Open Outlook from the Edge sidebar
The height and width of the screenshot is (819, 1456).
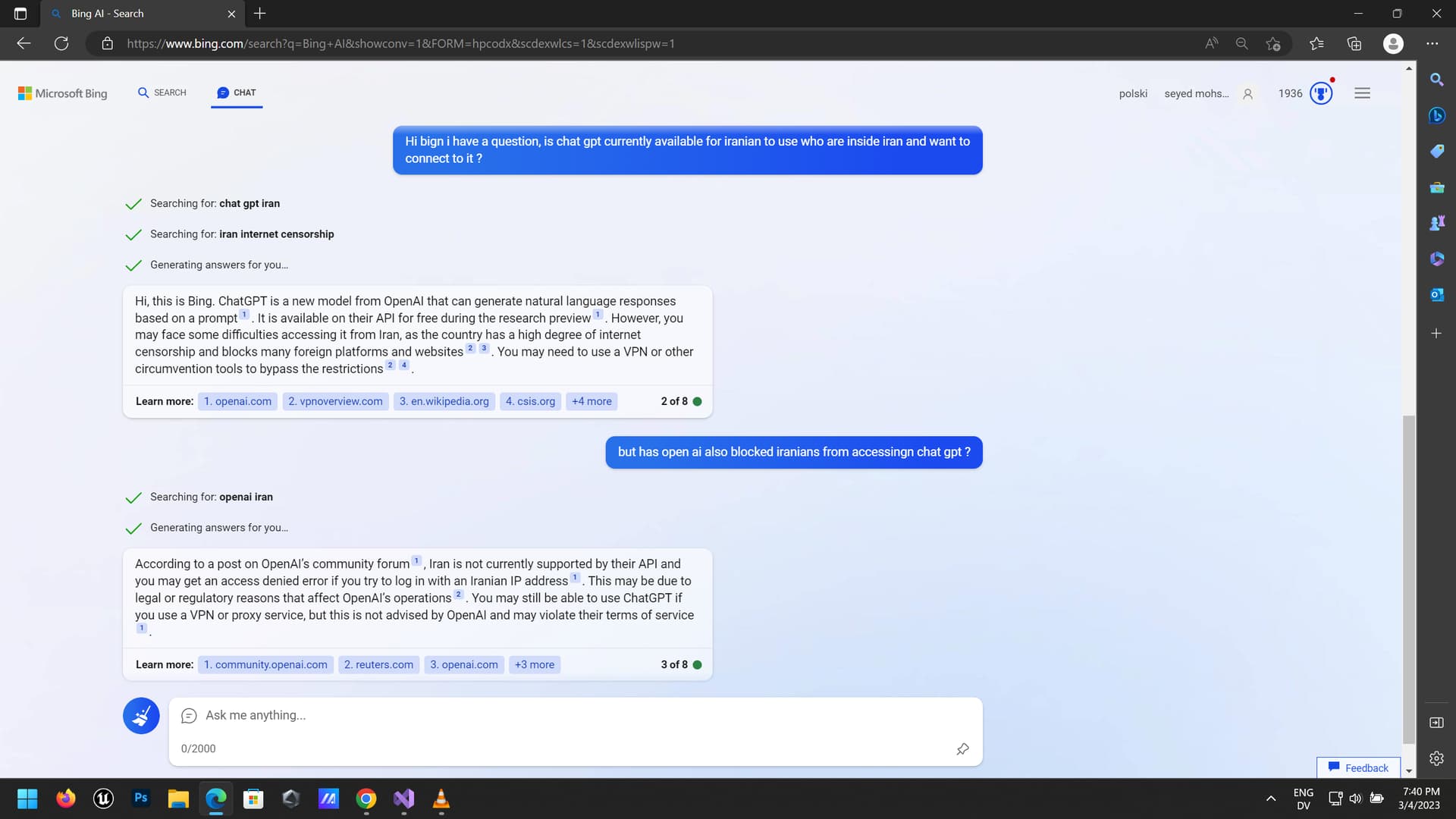point(1437,294)
